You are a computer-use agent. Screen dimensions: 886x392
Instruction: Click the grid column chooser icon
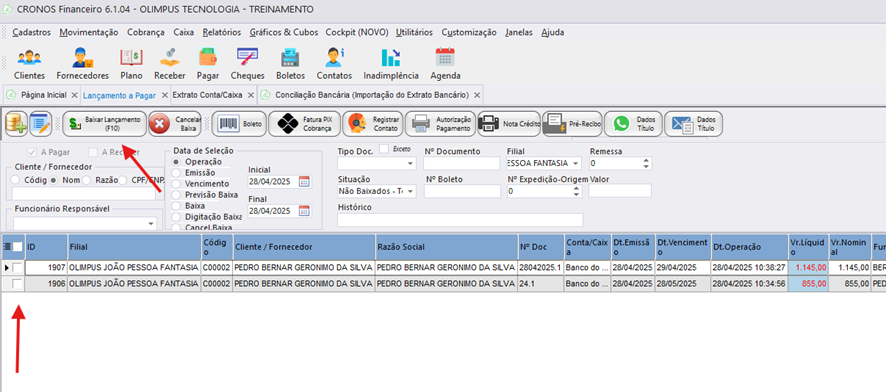point(6,246)
